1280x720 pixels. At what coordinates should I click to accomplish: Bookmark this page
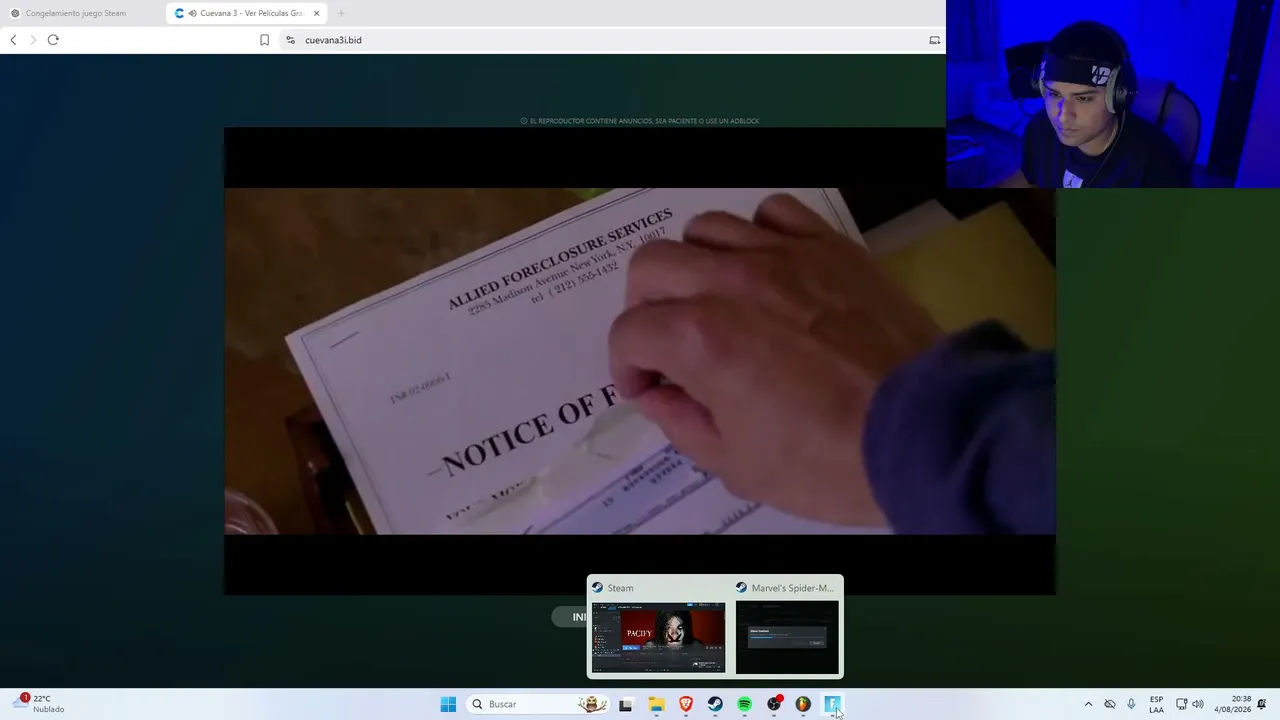point(264,40)
